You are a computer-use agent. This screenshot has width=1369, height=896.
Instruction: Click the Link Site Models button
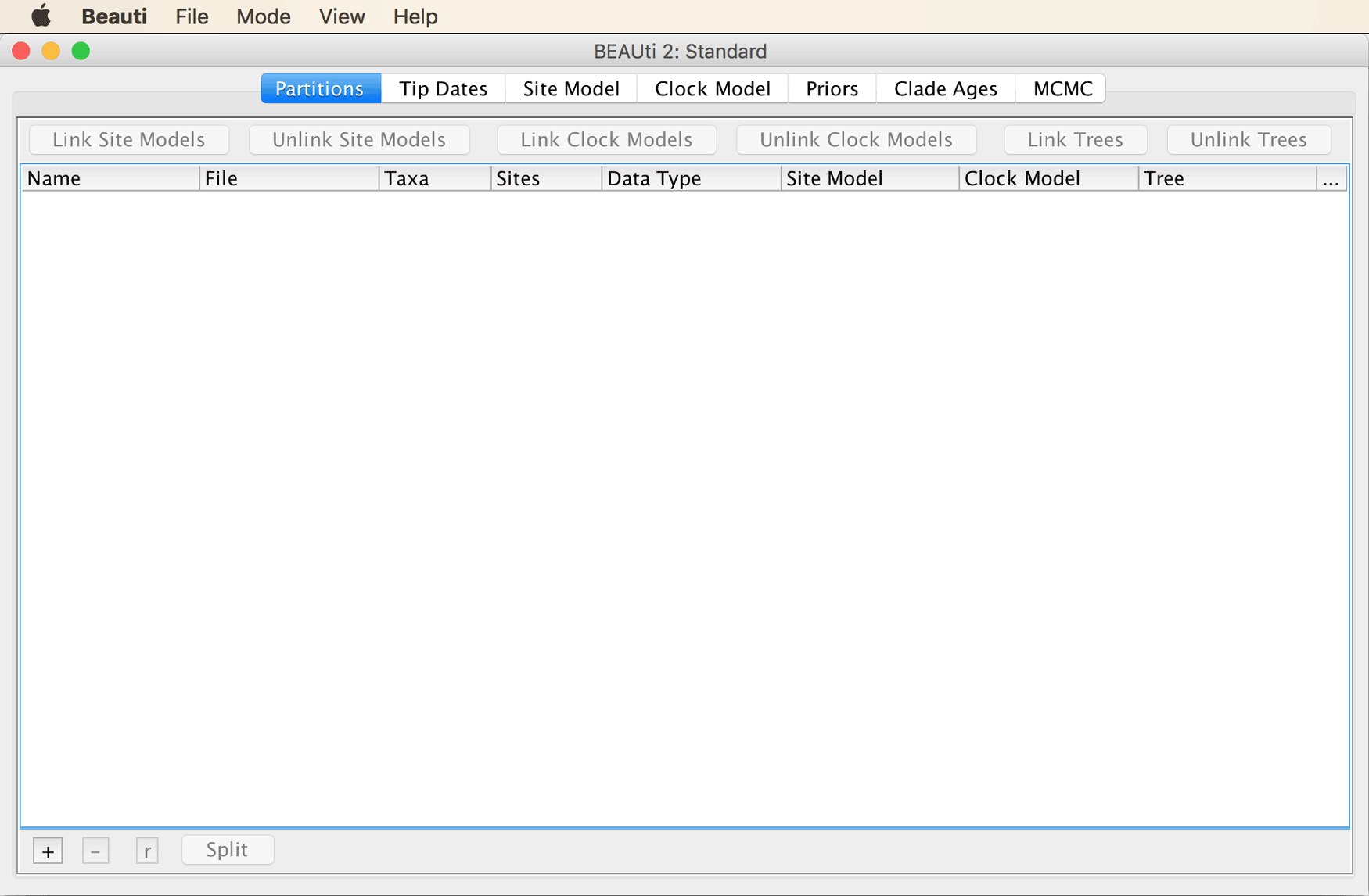pyautogui.click(x=129, y=140)
